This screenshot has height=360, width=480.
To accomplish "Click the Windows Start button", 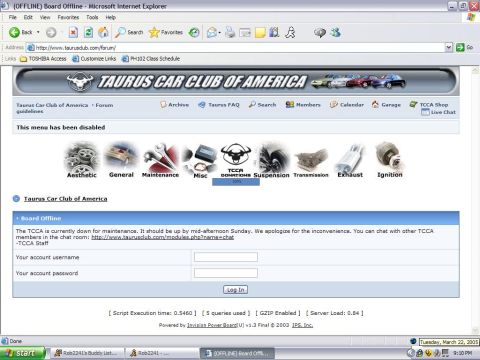I will click(x=23, y=353).
